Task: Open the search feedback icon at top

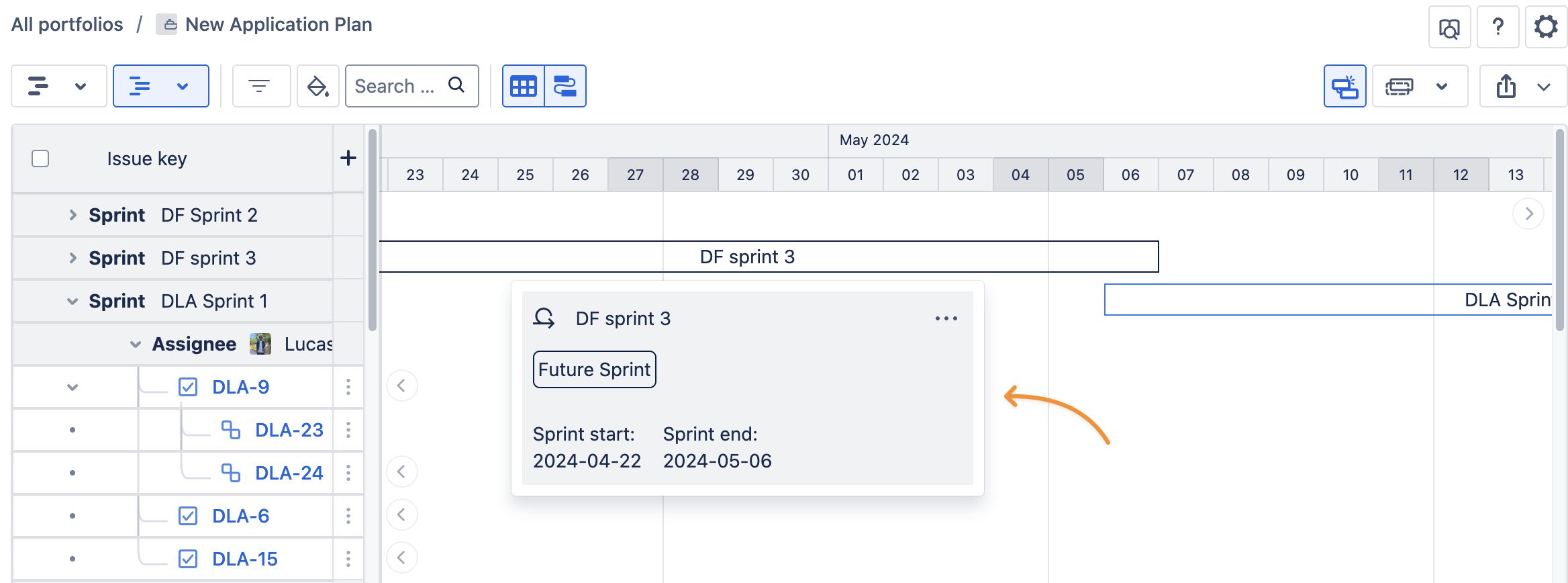Action: tap(1449, 28)
